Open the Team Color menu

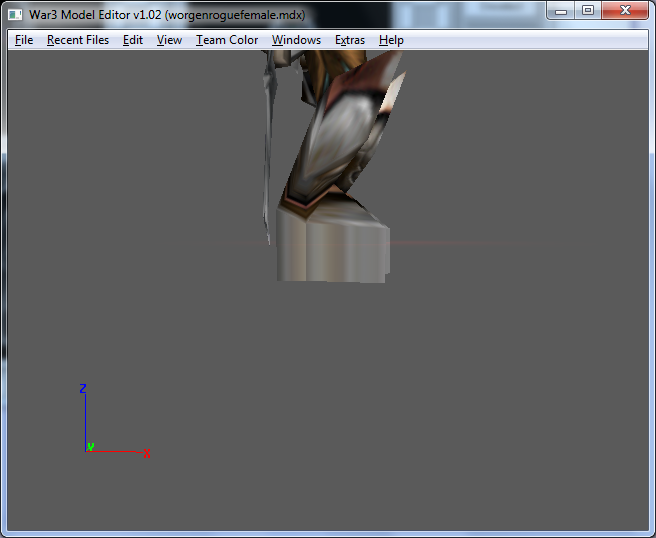[x=227, y=40]
